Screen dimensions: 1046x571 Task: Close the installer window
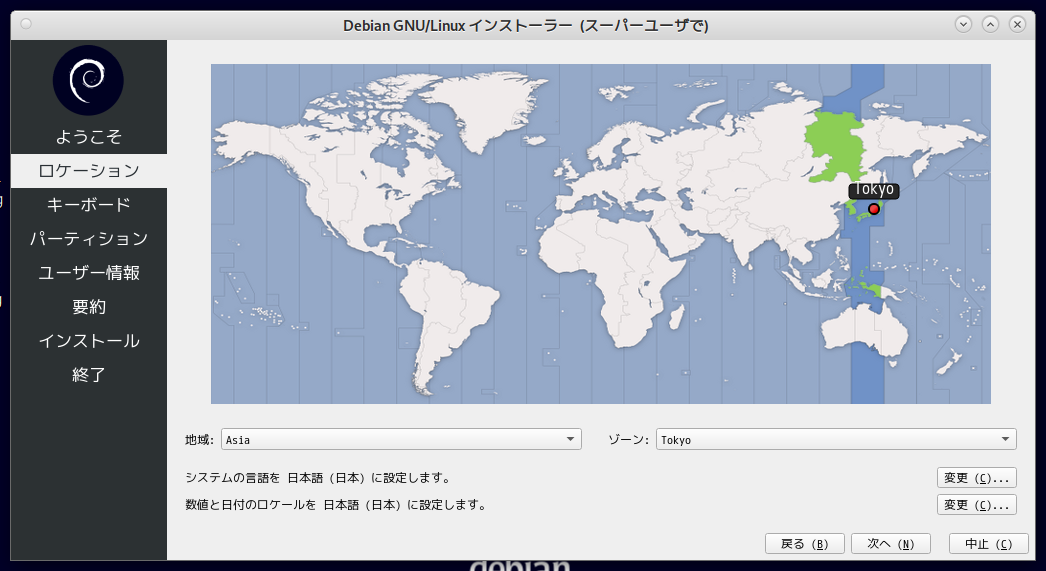[1017, 25]
